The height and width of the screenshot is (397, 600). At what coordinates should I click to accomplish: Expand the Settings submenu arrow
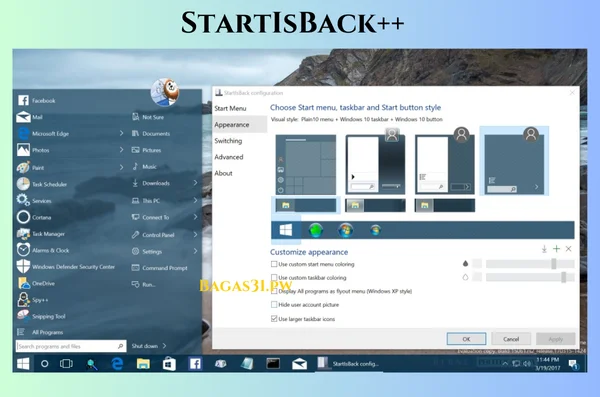coord(195,251)
